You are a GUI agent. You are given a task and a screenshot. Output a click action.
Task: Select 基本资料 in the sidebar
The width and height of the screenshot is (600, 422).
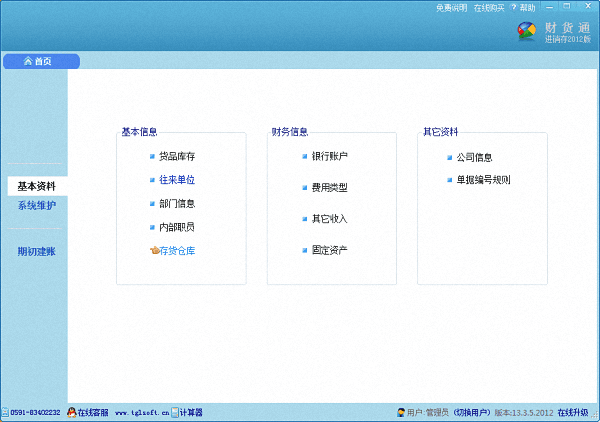(x=36, y=186)
